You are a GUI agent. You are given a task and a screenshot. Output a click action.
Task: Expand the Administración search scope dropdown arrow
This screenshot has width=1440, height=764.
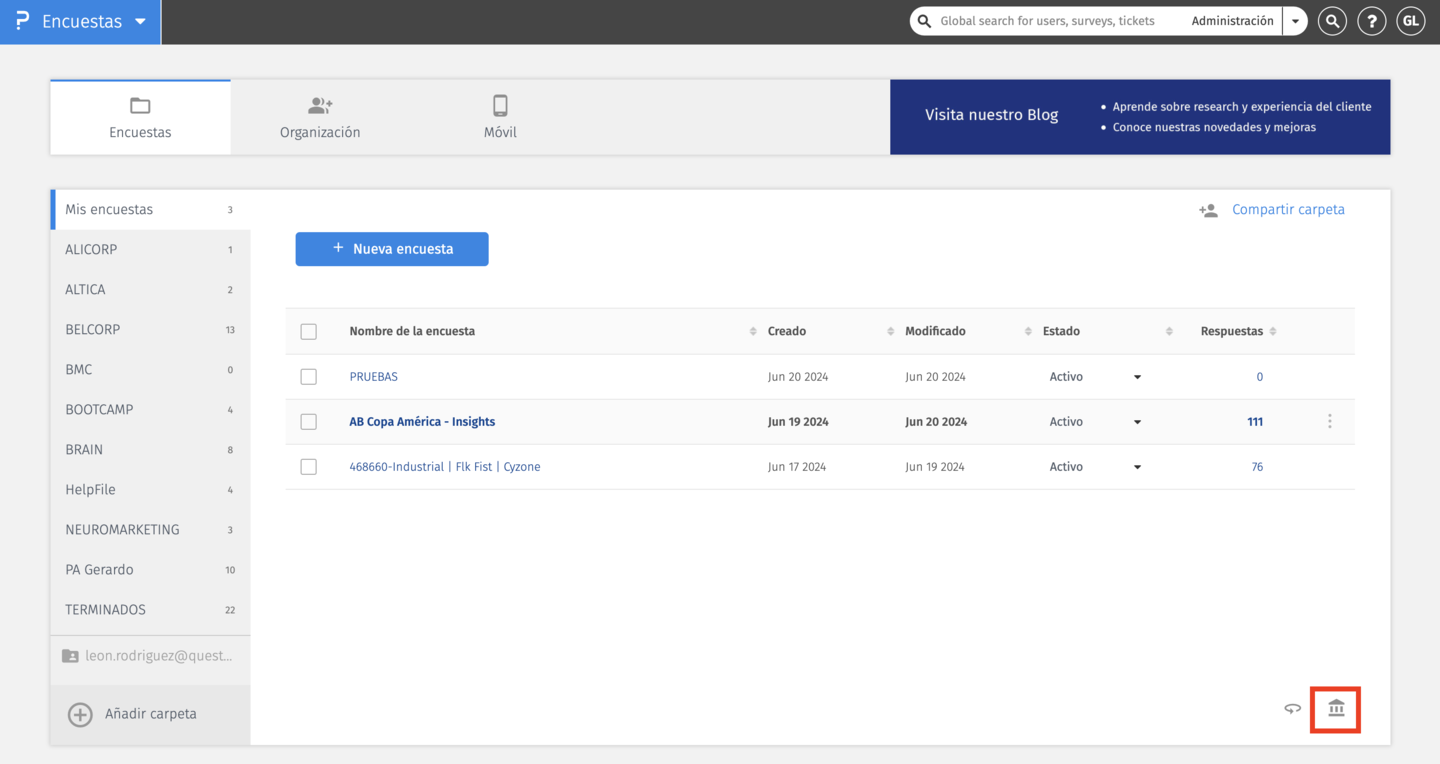click(x=1295, y=21)
